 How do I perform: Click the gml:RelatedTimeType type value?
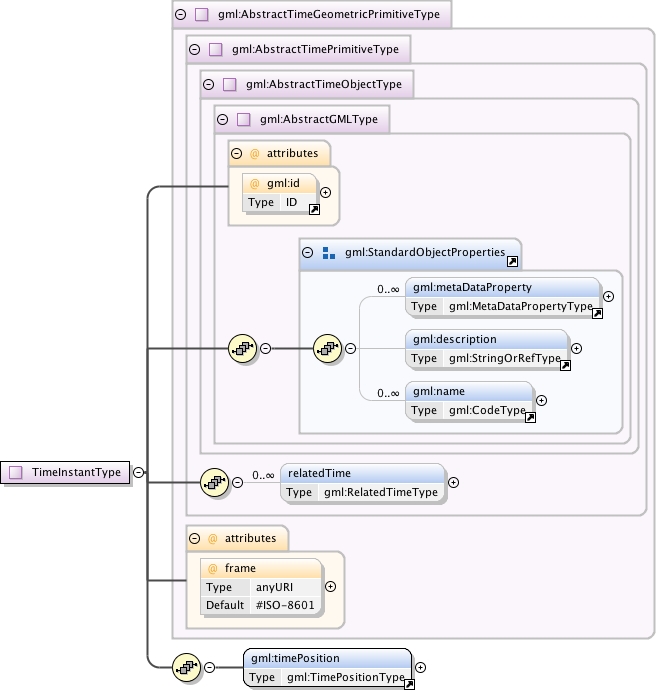click(381, 492)
